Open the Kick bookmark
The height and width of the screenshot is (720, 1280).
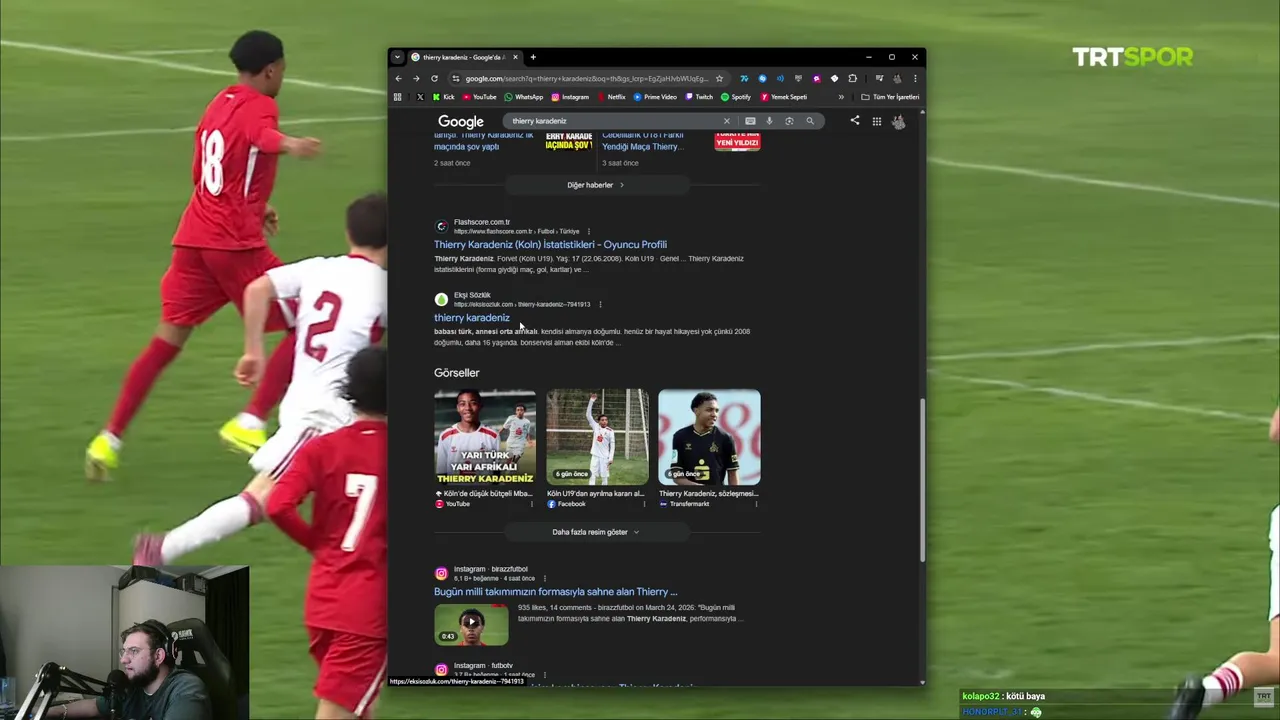coord(443,97)
